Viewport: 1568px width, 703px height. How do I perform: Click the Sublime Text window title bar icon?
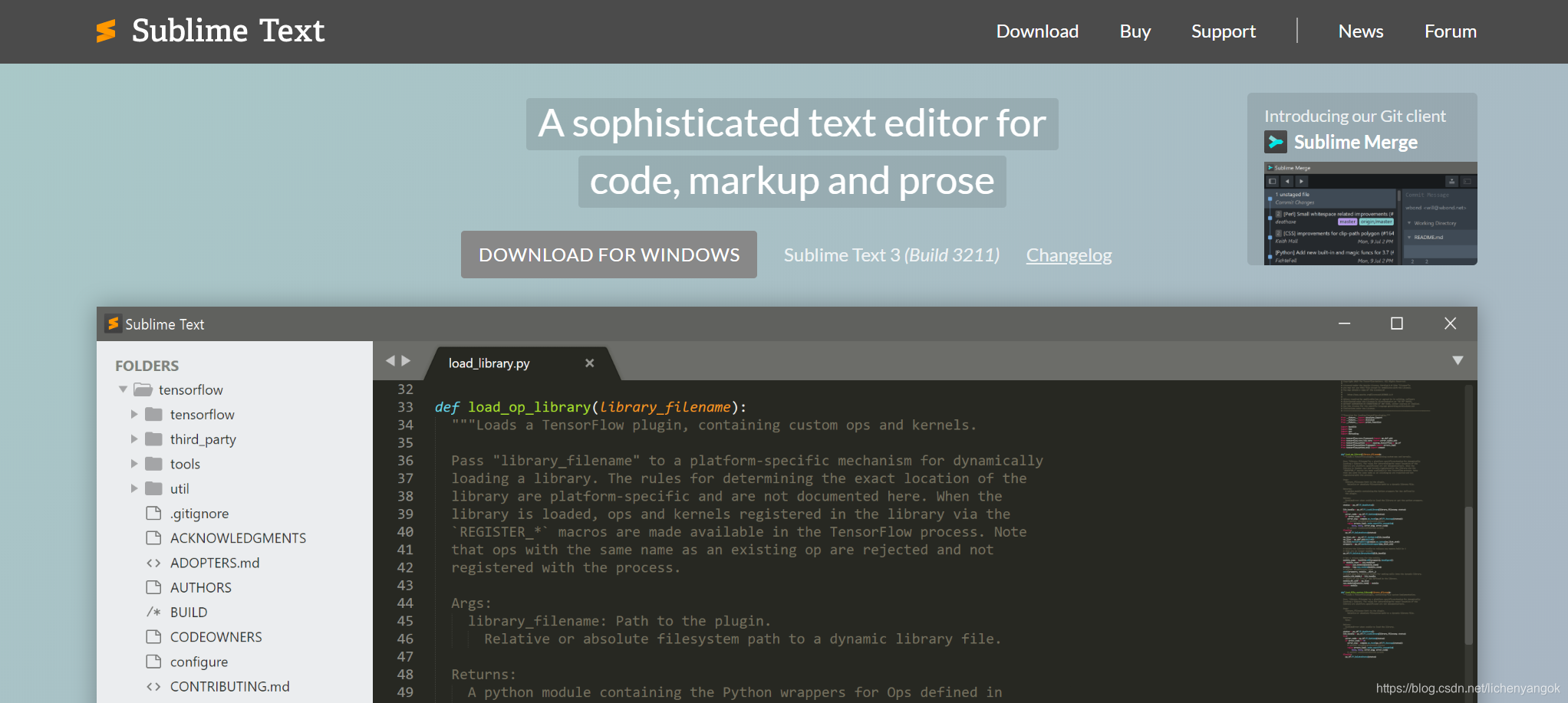(x=114, y=324)
